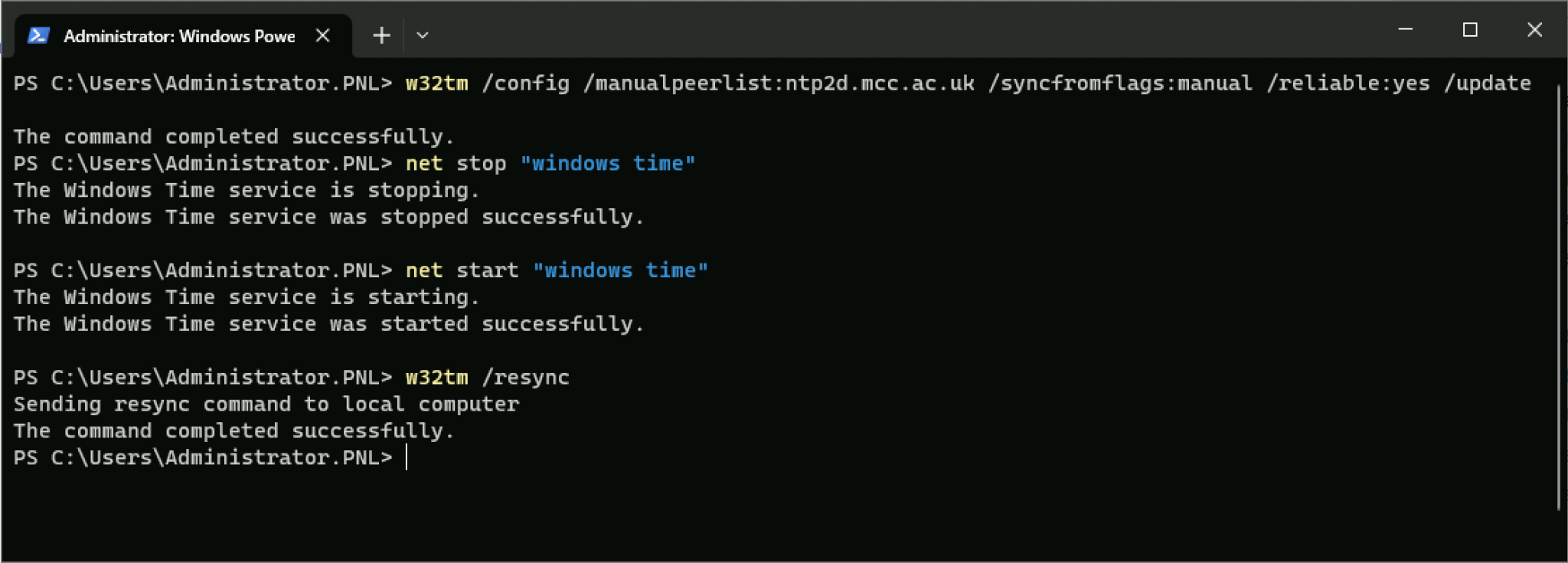Switch to the Administrator: Windows PowerShell tab

click(180, 35)
